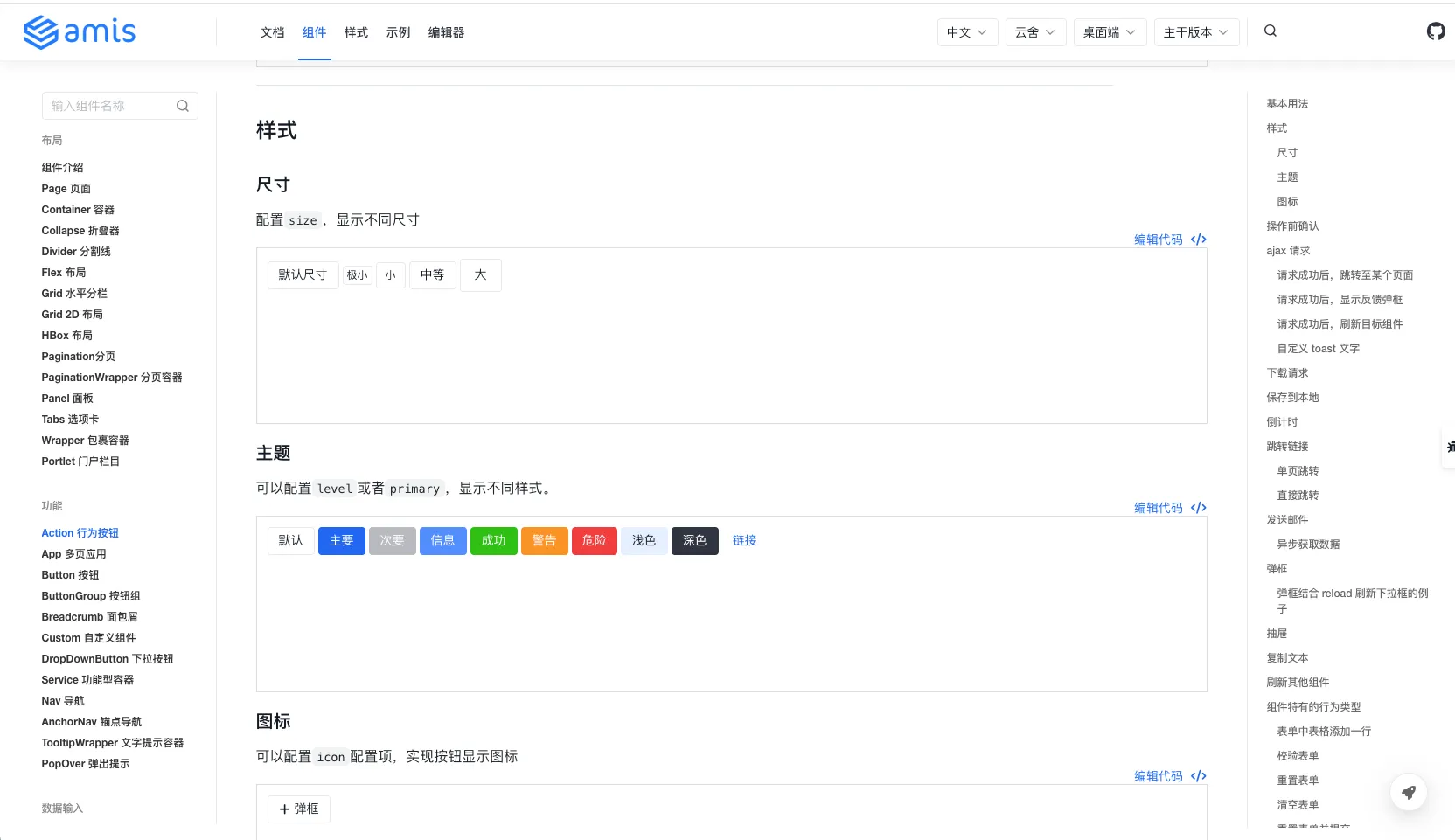Open the 中文 language dropdown
The height and width of the screenshot is (840, 1455).
(967, 31)
